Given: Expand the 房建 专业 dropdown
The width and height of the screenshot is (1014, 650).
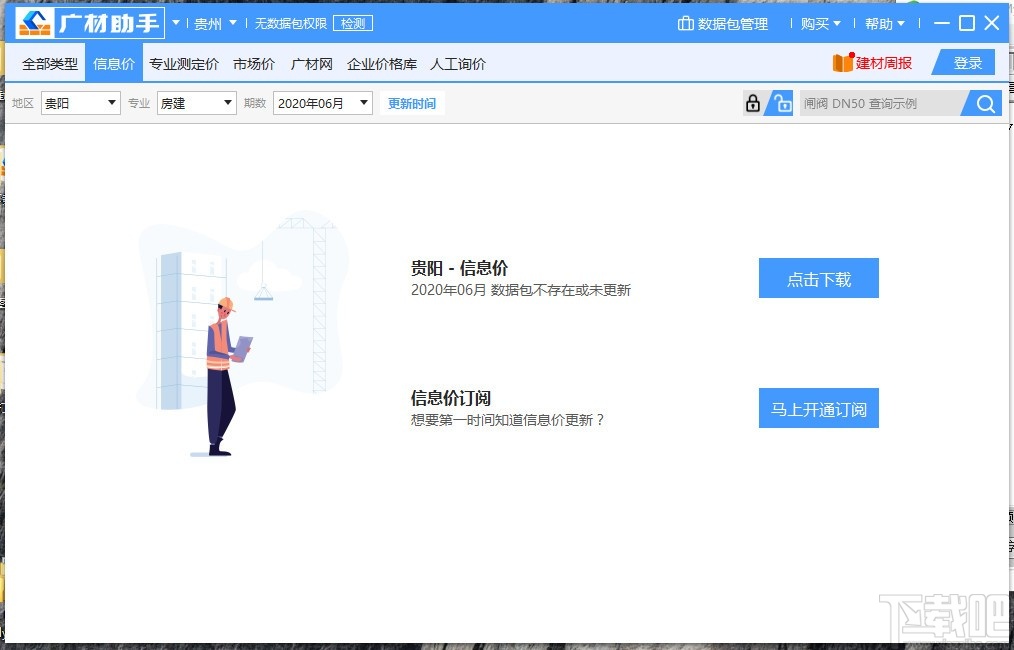Looking at the screenshot, I should coord(196,103).
